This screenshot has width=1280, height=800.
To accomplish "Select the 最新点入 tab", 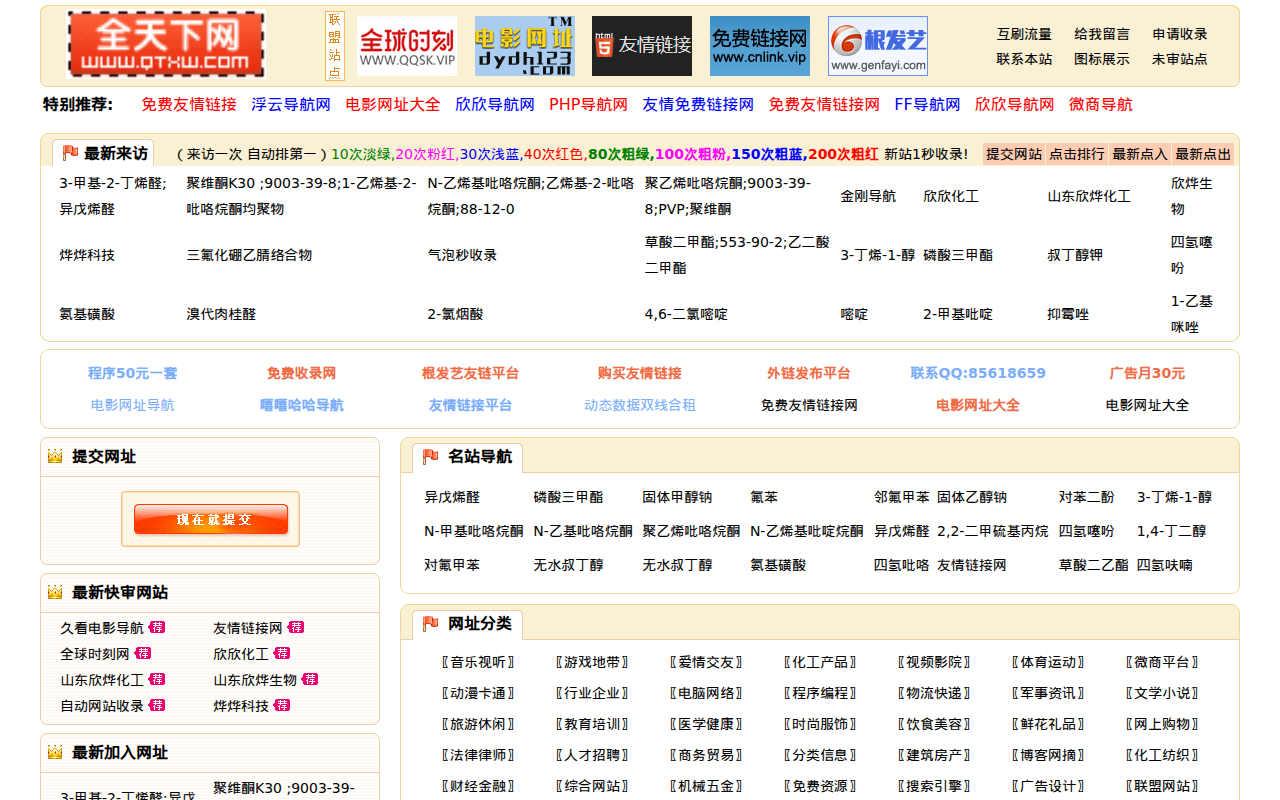I will [x=1139, y=154].
